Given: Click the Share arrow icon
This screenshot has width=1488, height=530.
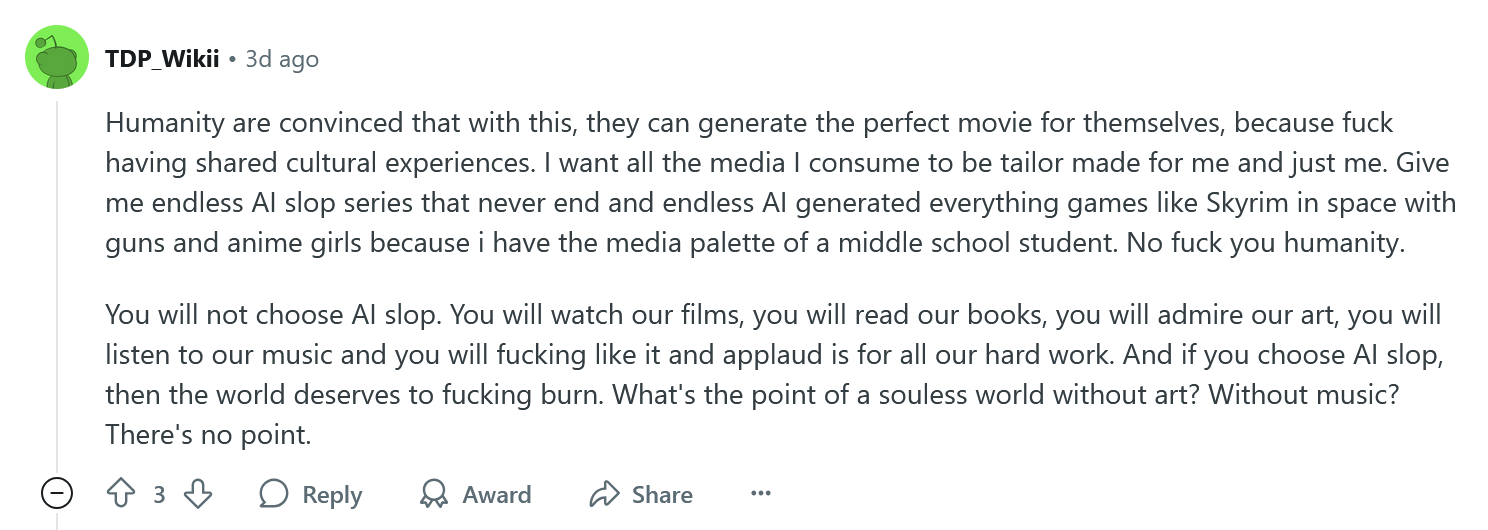Looking at the screenshot, I should pyautogui.click(x=605, y=494).
